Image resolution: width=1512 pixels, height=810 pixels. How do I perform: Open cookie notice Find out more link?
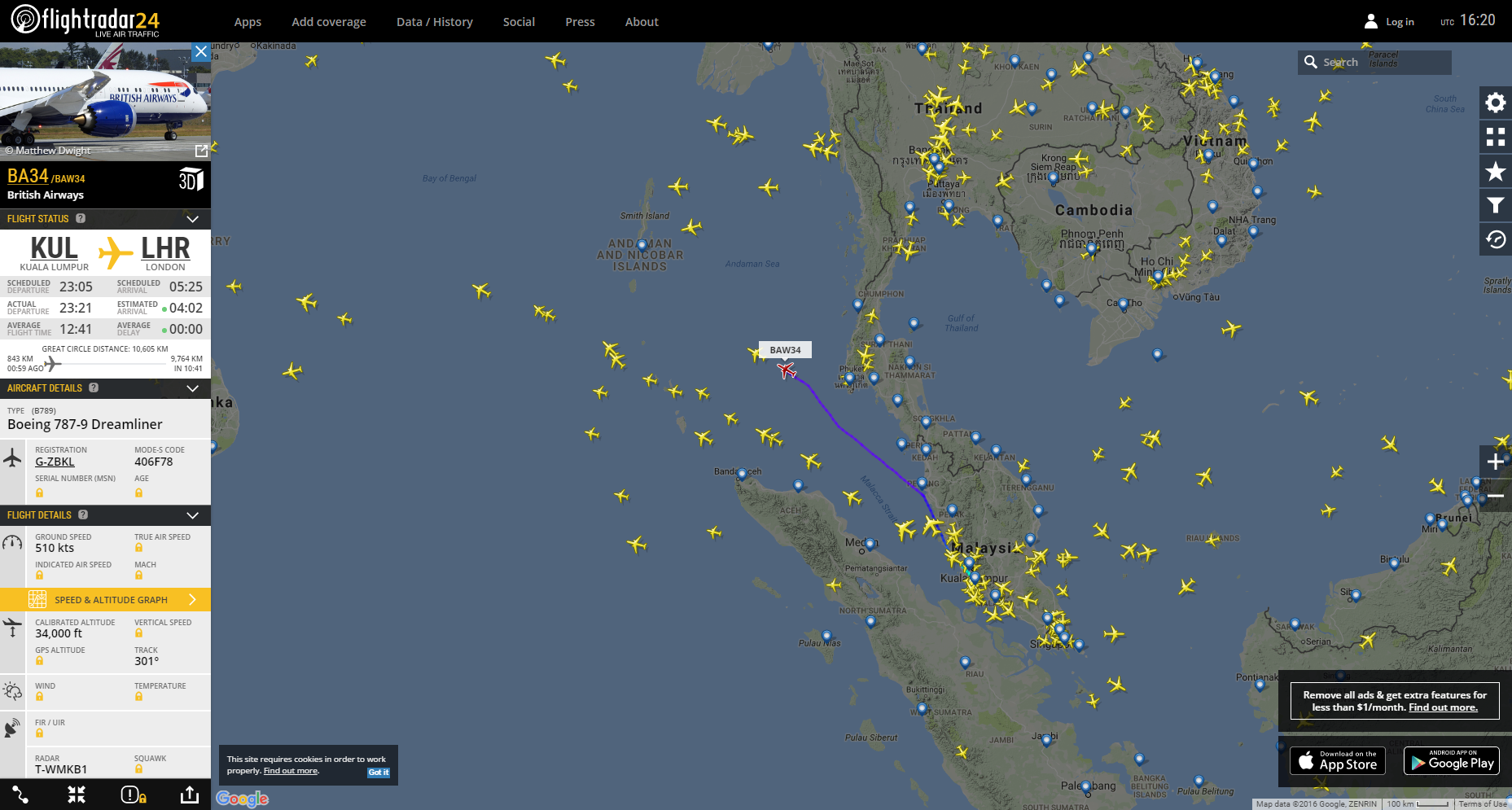pyautogui.click(x=291, y=771)
